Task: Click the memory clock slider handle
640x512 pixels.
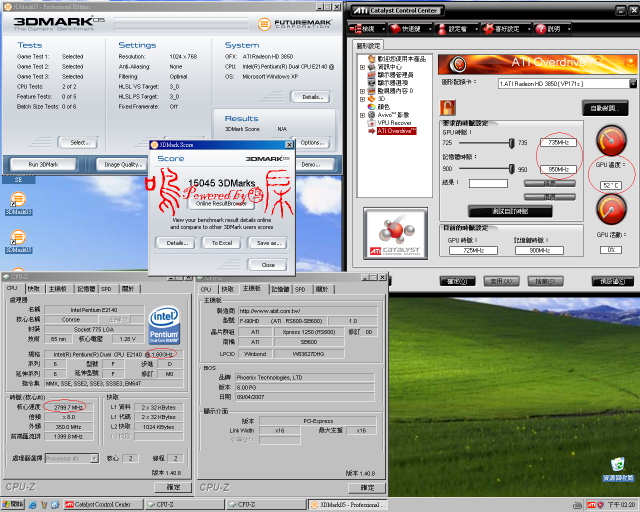Action: tap(511, 169)
